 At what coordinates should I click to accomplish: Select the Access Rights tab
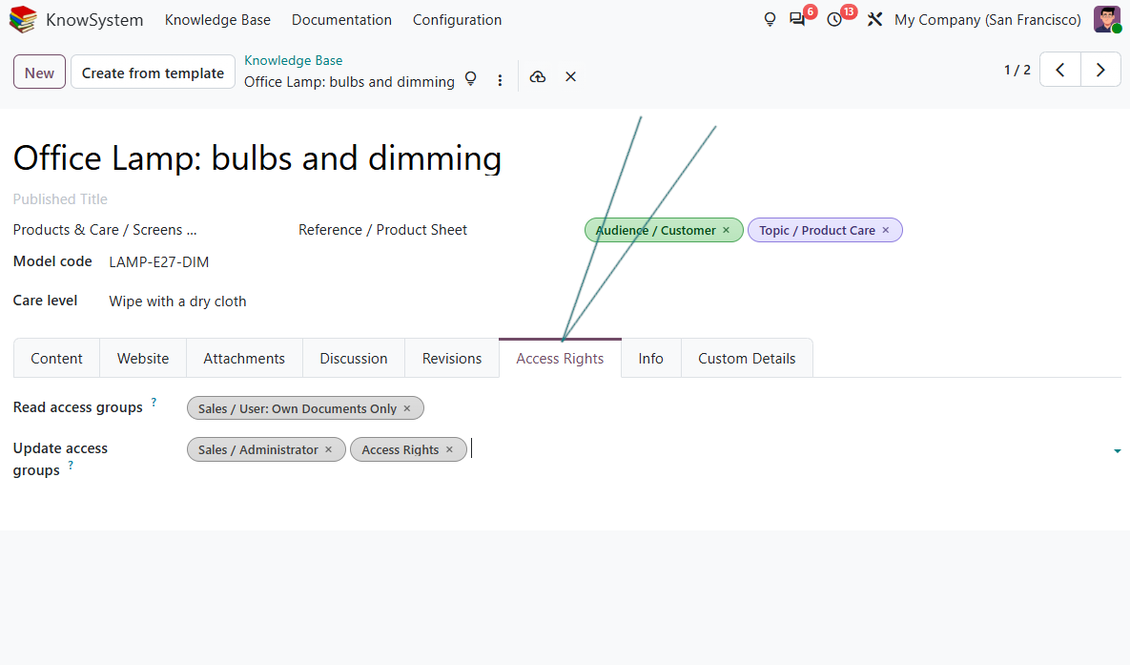point(560,358)
